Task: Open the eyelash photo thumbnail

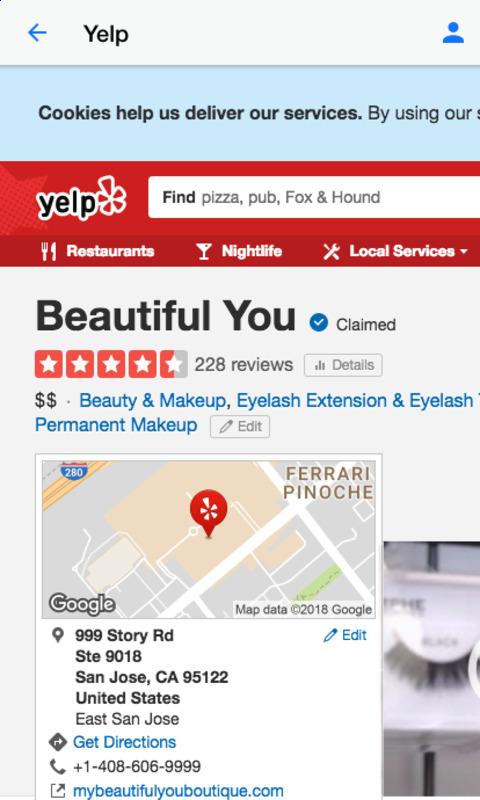Action: click(432, 670)
